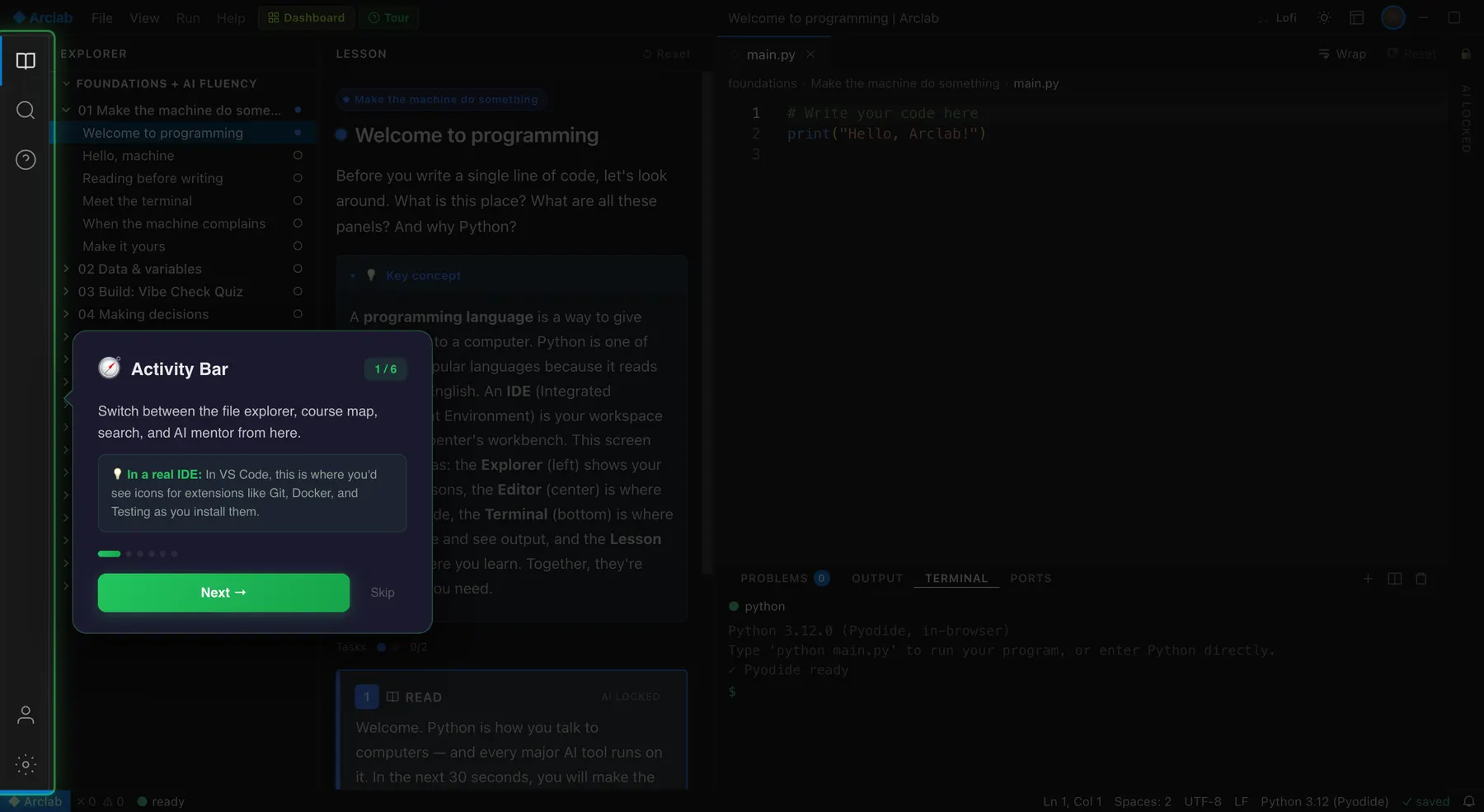Click Next in the Activity Bar tour
The width and height of the screenshot is (1484, 812).
pos(223,593)
